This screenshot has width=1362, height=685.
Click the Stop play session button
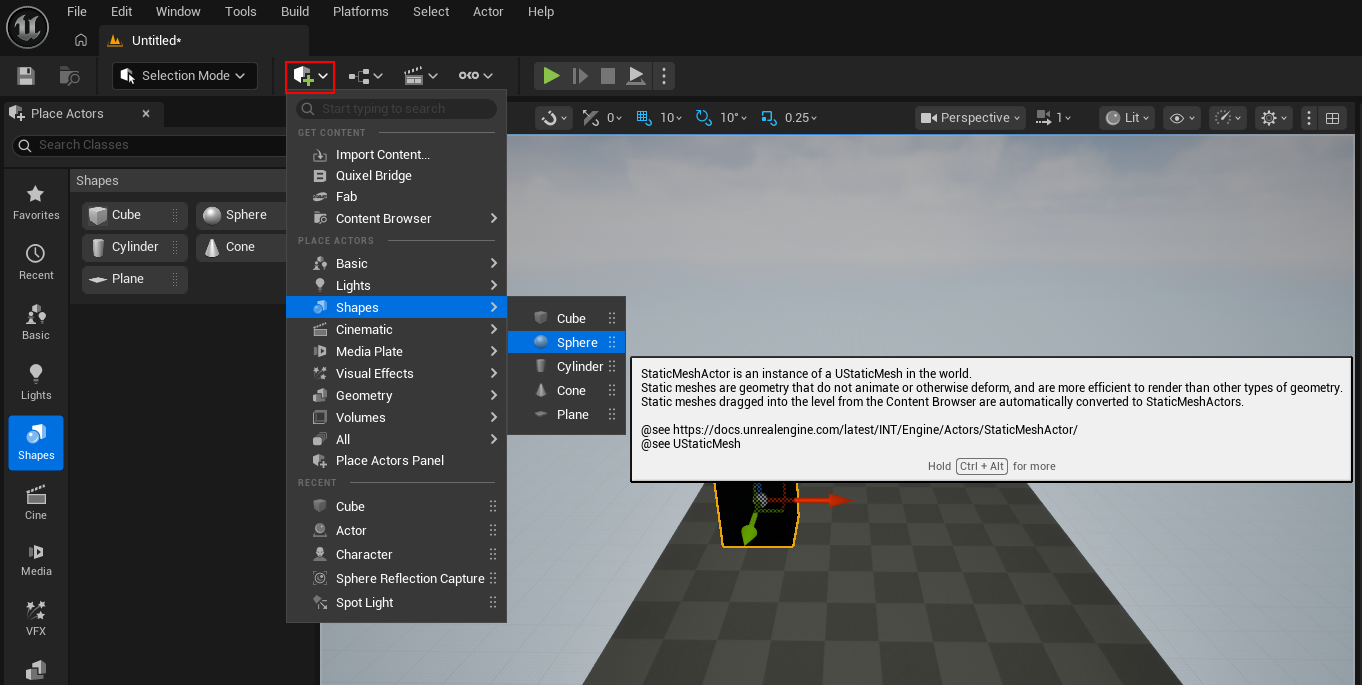[x=608, y=76]
